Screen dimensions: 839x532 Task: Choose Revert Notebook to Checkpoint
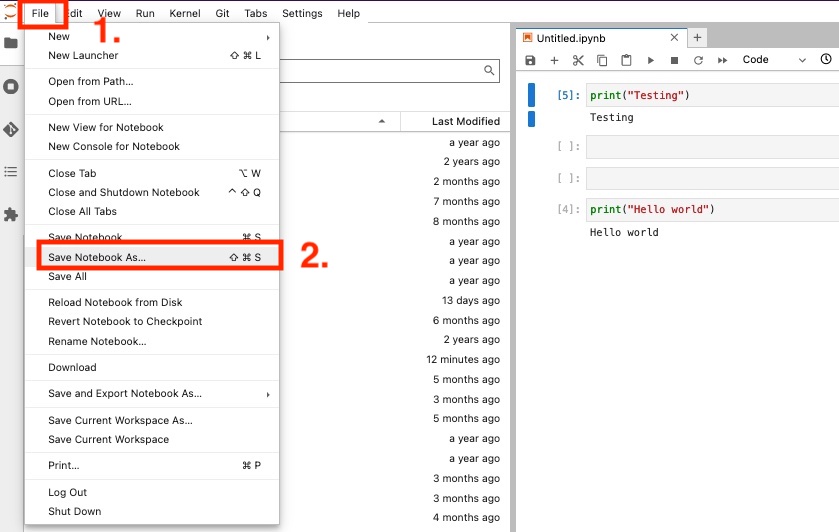coord(152,322)
